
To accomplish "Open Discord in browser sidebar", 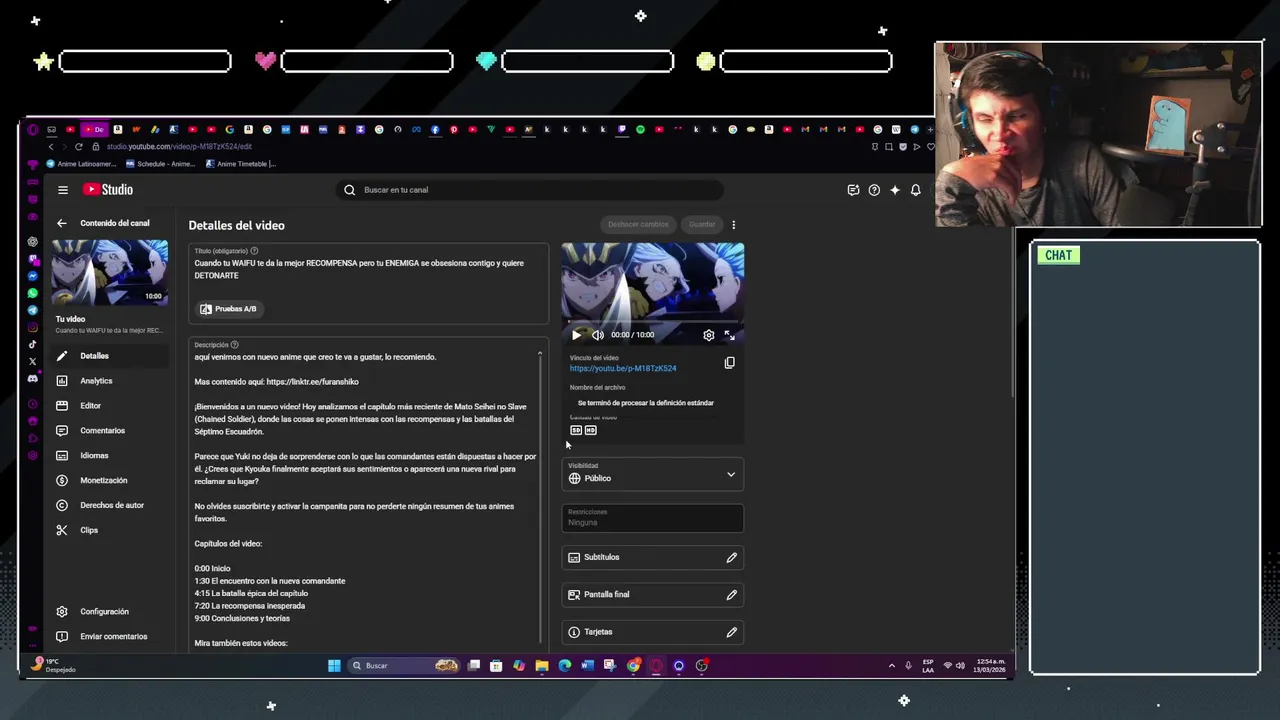I will 33,378.
